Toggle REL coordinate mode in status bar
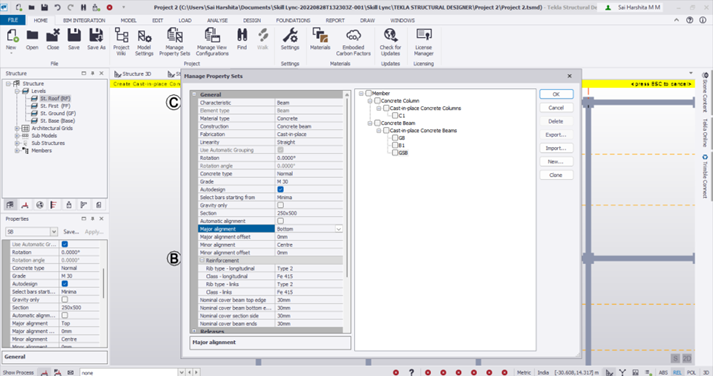This screenshot has height=376, width=713. click(x=677, y=372)
